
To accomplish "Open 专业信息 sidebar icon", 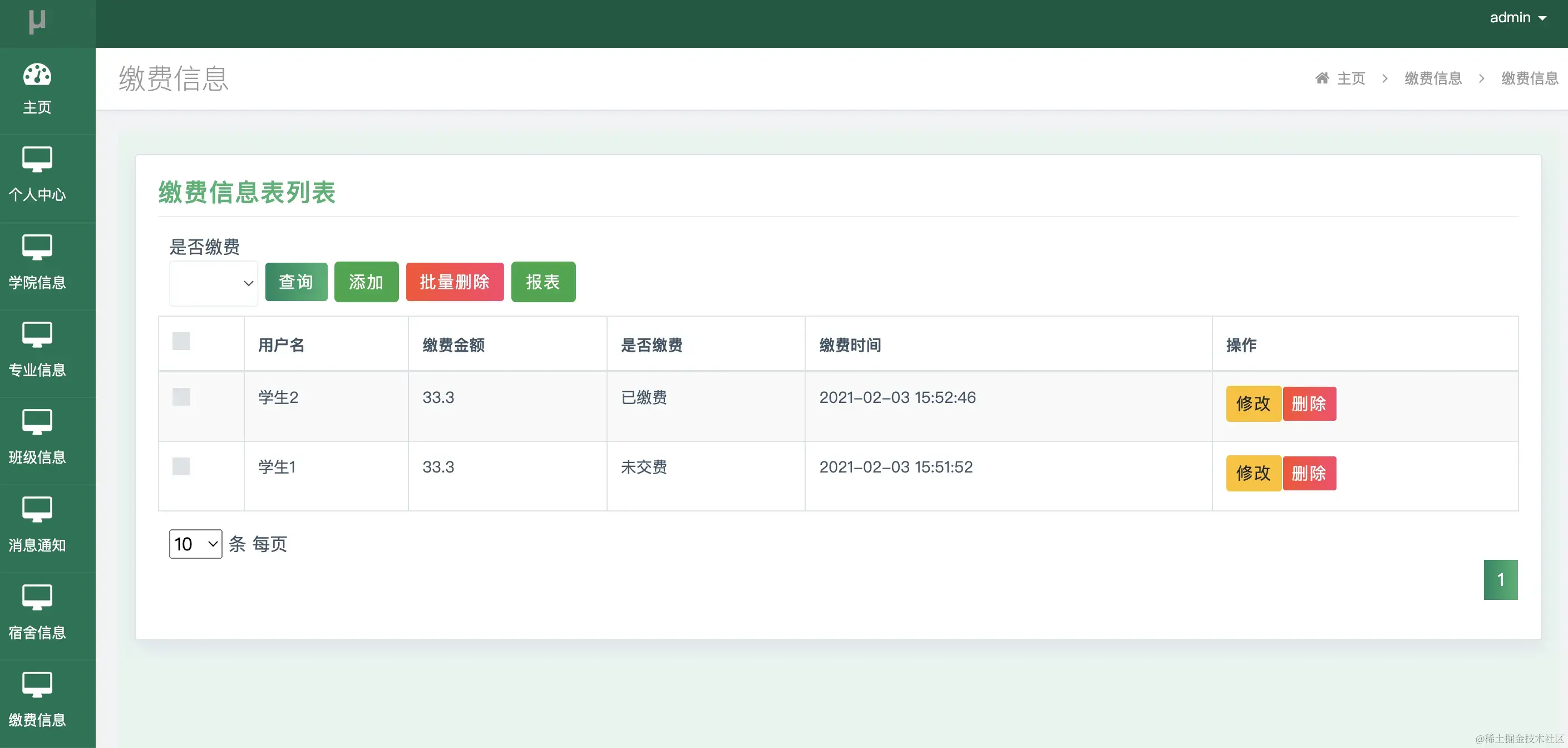I will point(37,334).
